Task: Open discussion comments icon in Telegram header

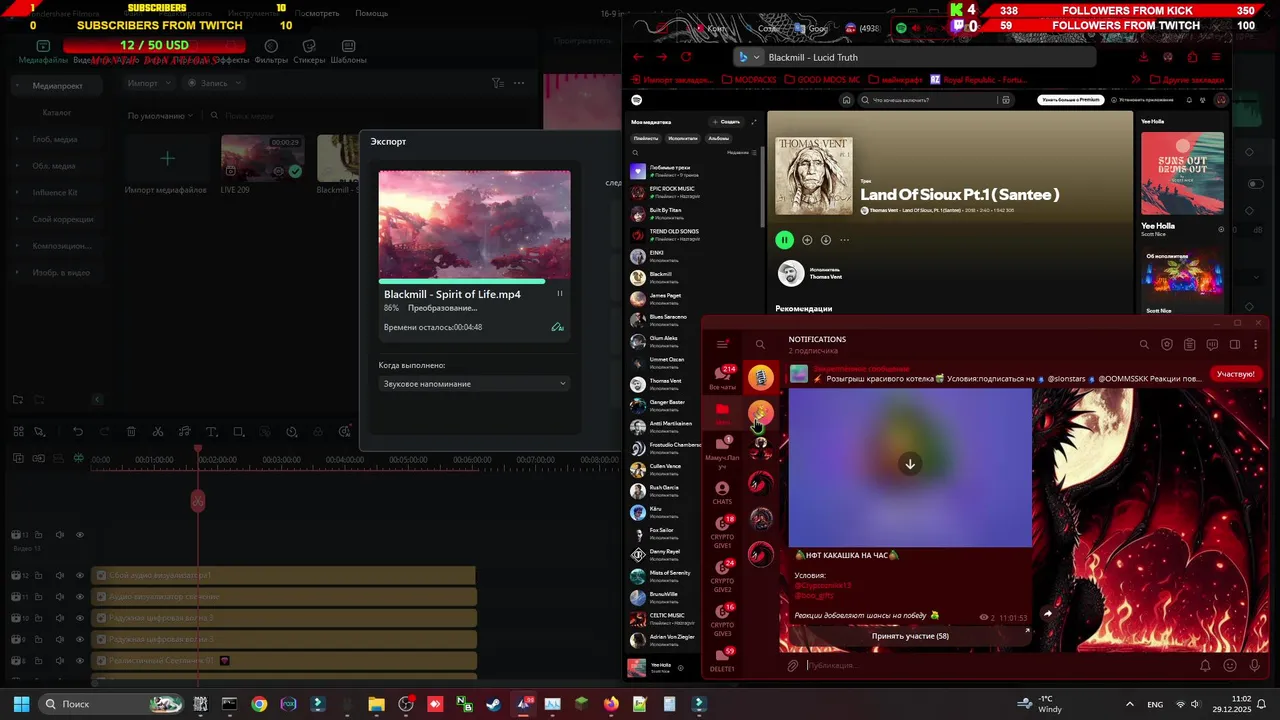Action: 1212,345
